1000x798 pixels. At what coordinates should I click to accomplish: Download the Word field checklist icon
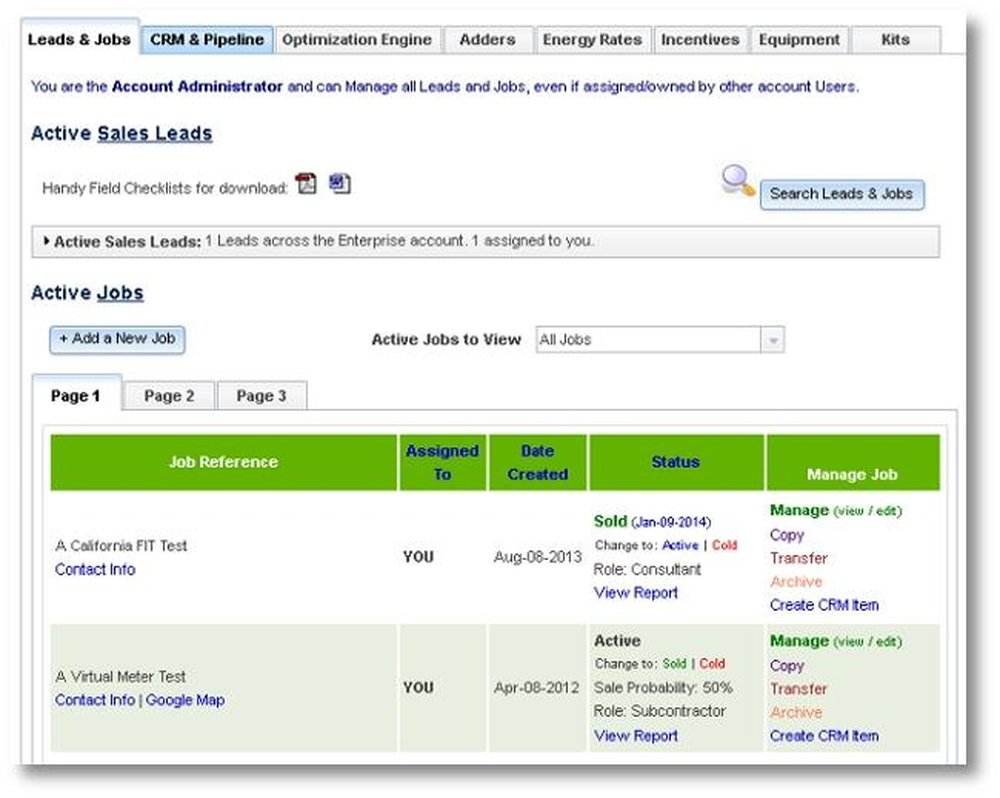[340, 184]
